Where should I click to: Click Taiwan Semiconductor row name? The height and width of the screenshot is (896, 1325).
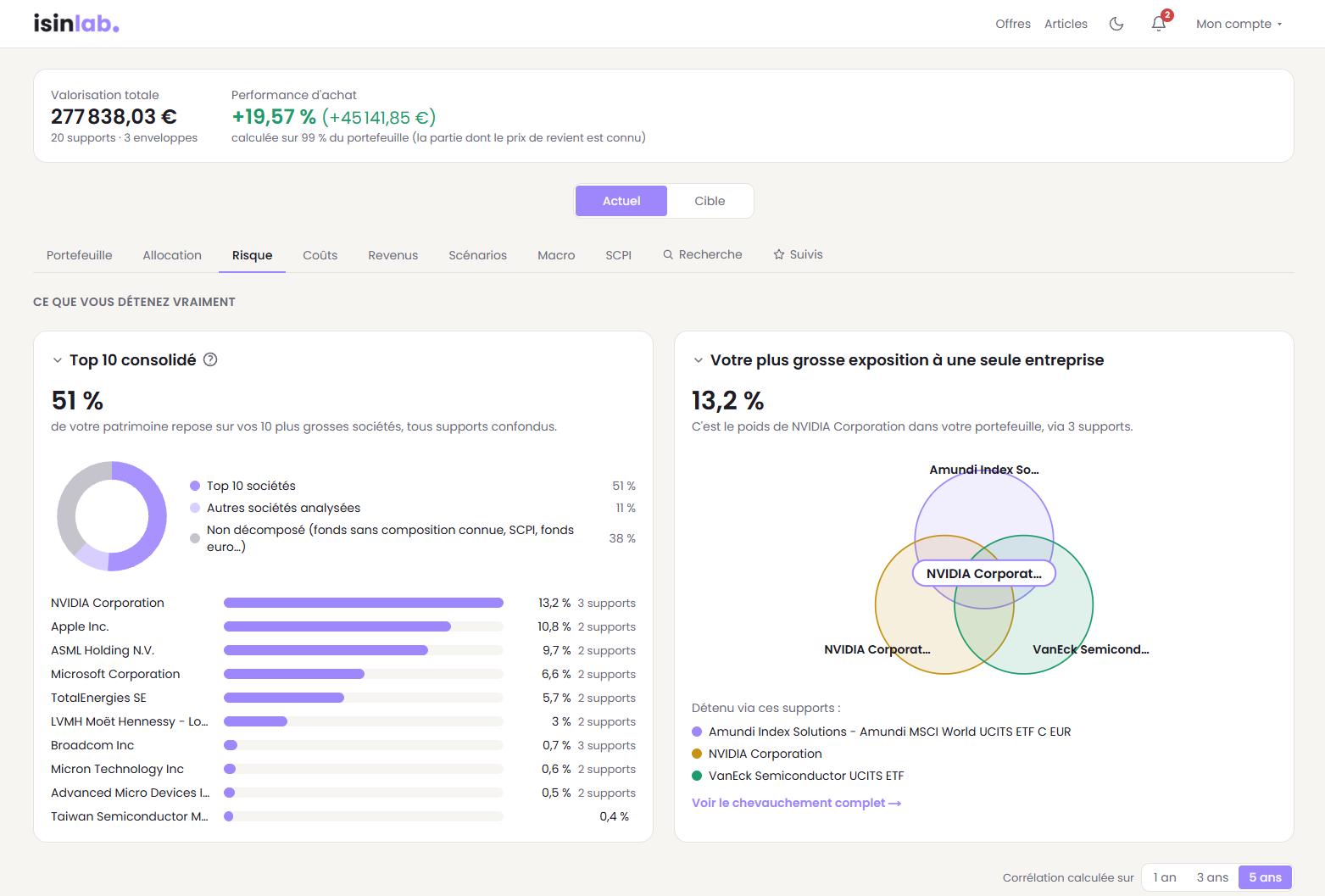click(x=130, y=816)
